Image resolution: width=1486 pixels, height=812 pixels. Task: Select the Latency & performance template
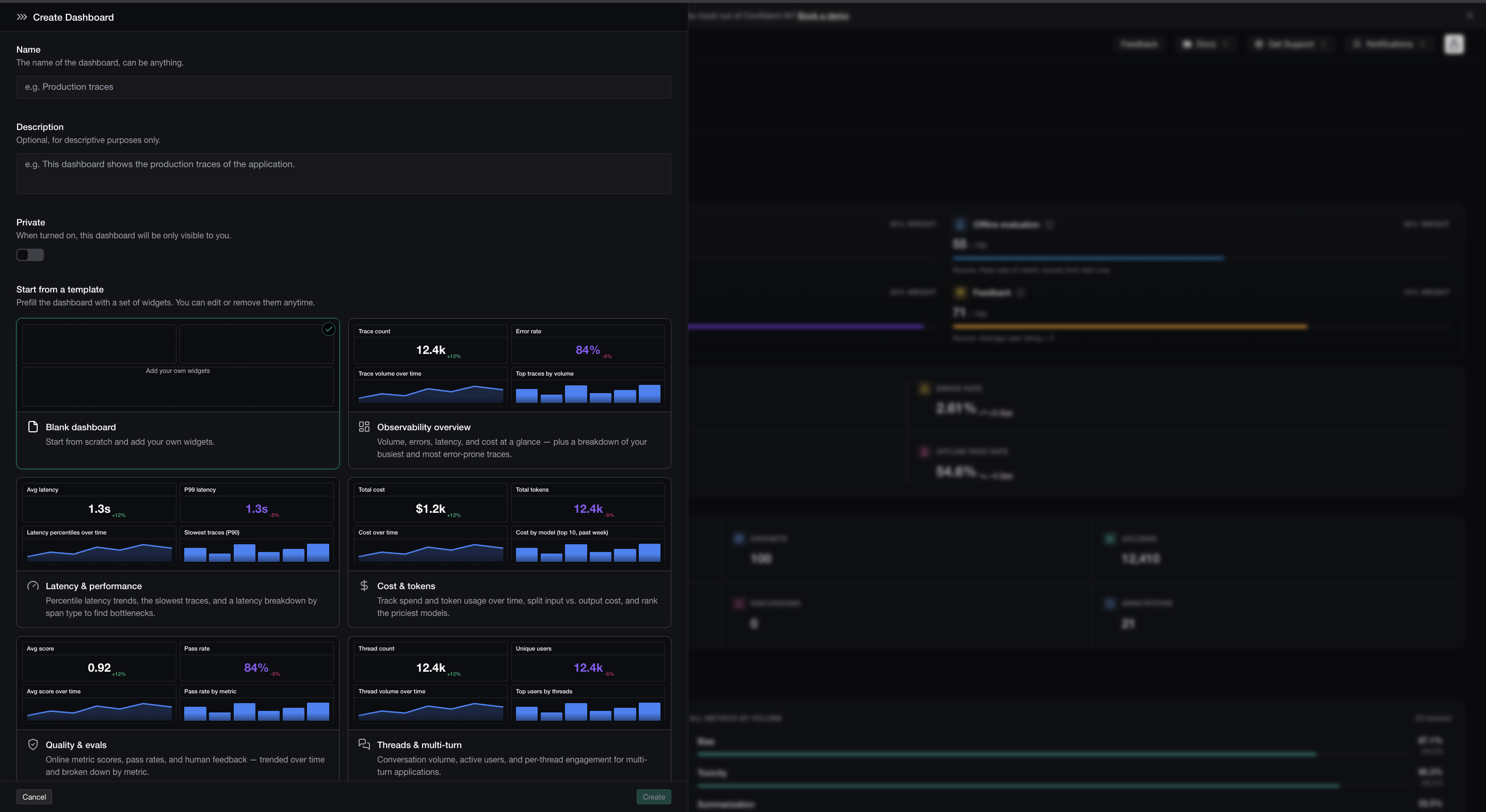[177, 553]
